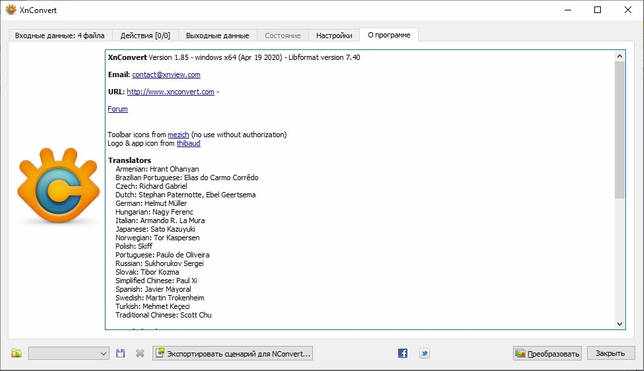The image size is (644, 371).
Task: Save script with the floppy icon
Action: click(x=120, y=353)
